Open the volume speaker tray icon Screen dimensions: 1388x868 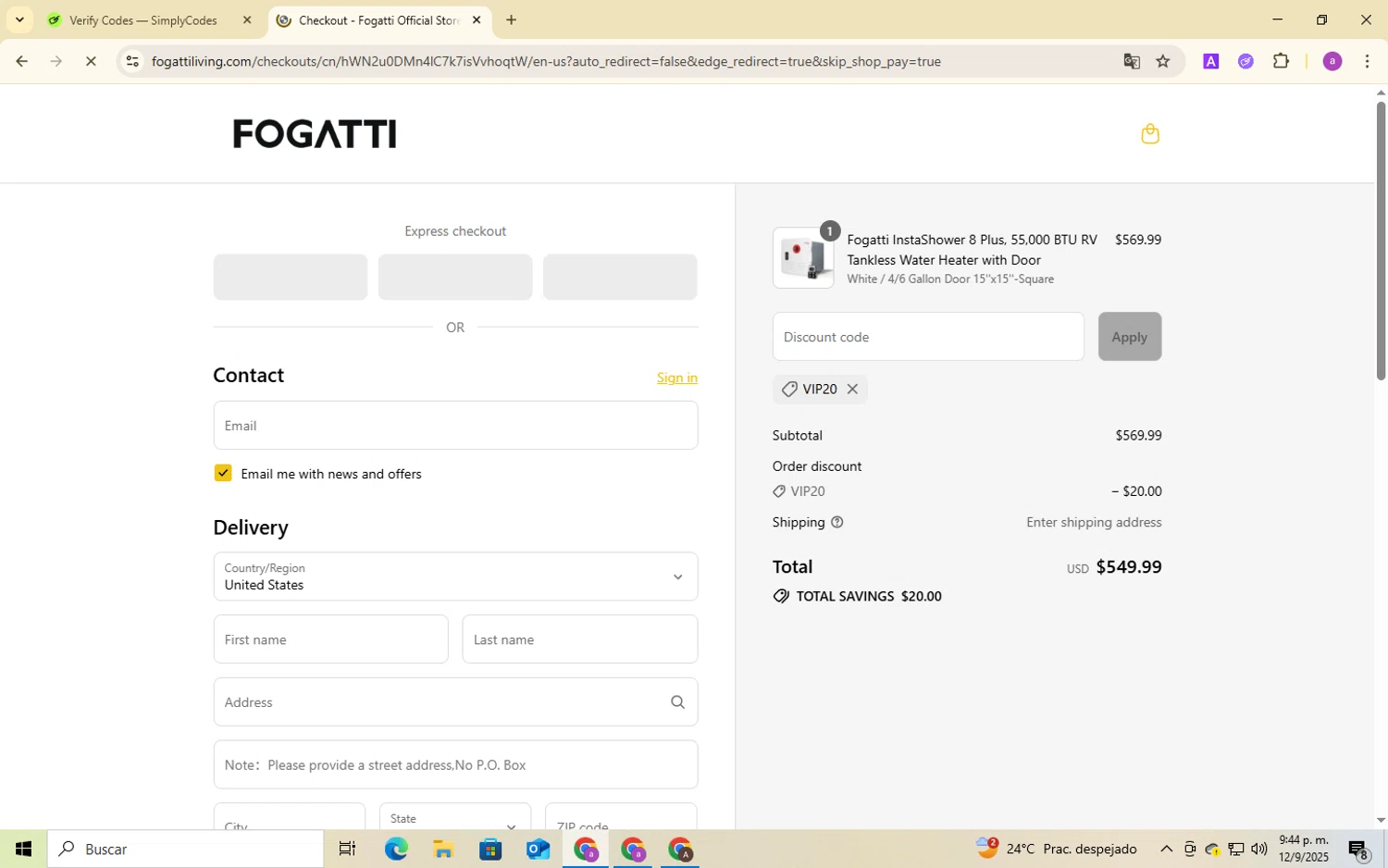click(x=1258, y=849)
